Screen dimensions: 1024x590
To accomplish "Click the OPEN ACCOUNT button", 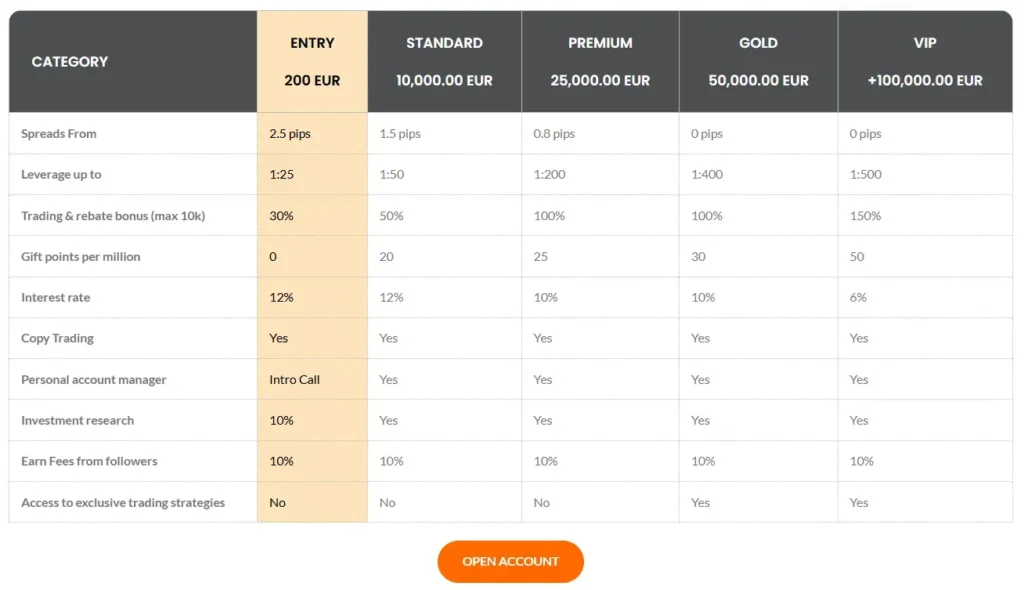I will tap(510, 561).
